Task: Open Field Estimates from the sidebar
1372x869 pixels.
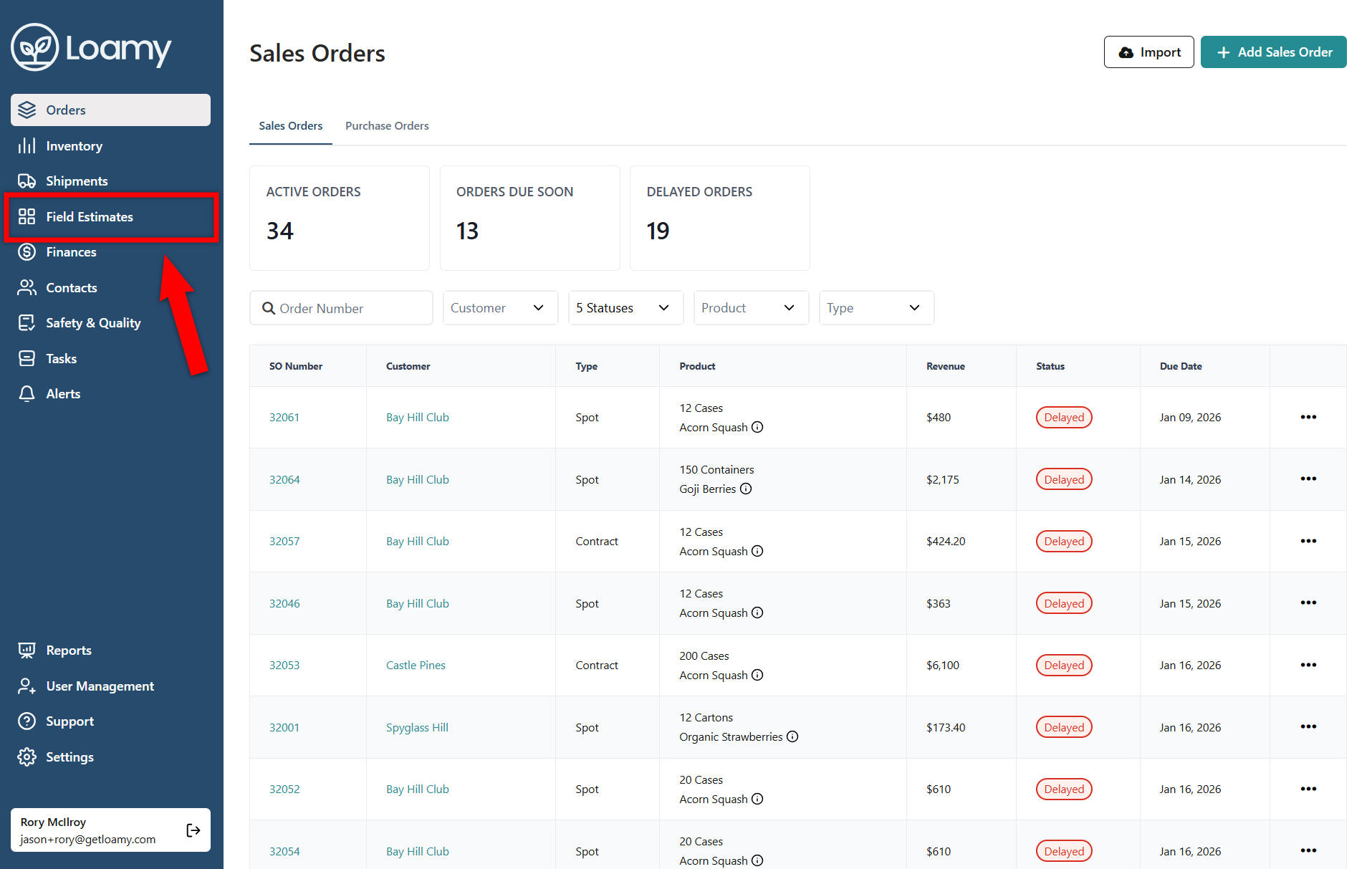Action: click(x=89, y=216)
